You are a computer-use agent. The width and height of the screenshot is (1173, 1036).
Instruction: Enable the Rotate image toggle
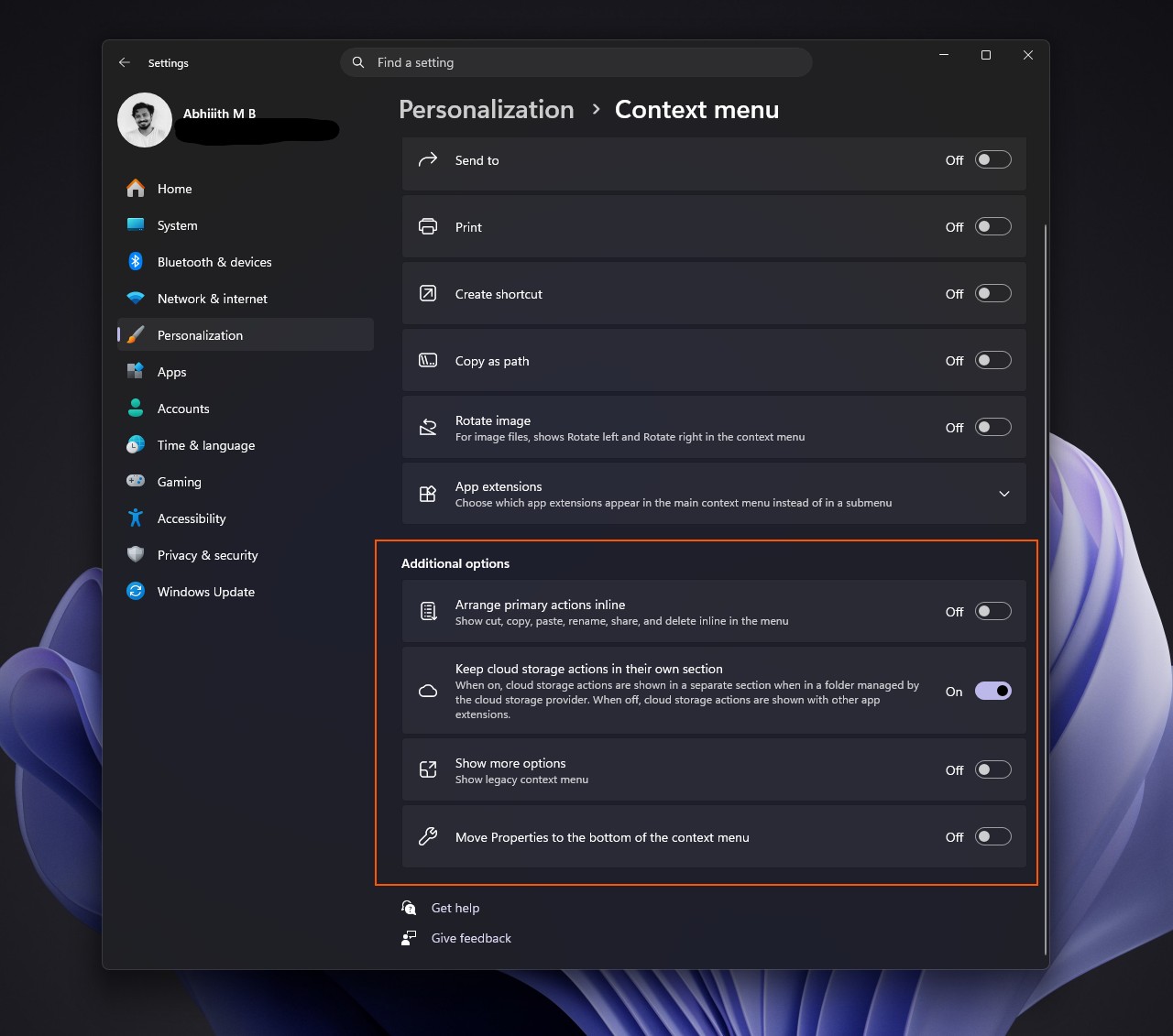click(993, 427)
